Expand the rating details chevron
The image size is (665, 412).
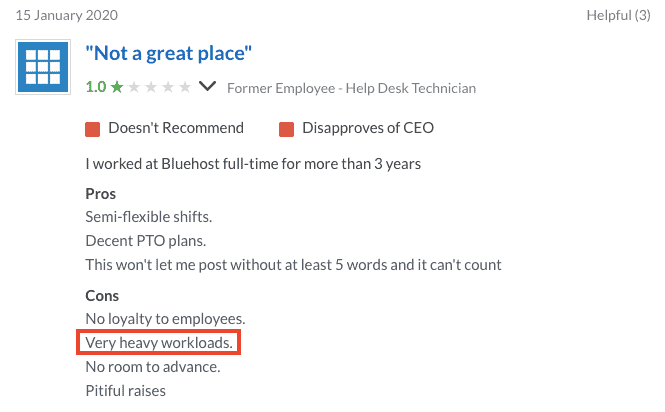(x=208, y=86)
